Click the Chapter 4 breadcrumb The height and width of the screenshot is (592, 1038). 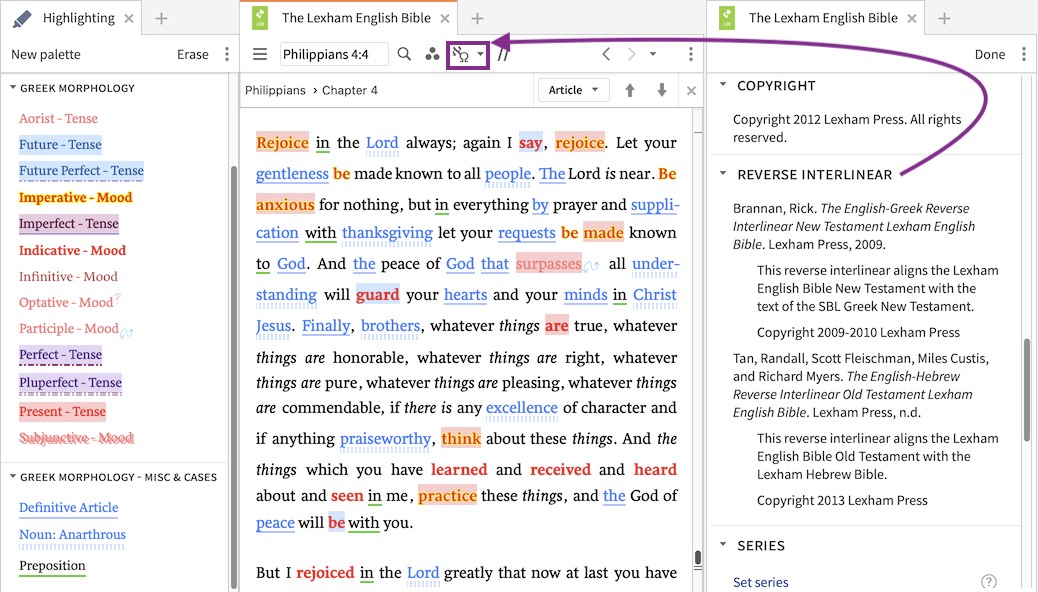350,90
